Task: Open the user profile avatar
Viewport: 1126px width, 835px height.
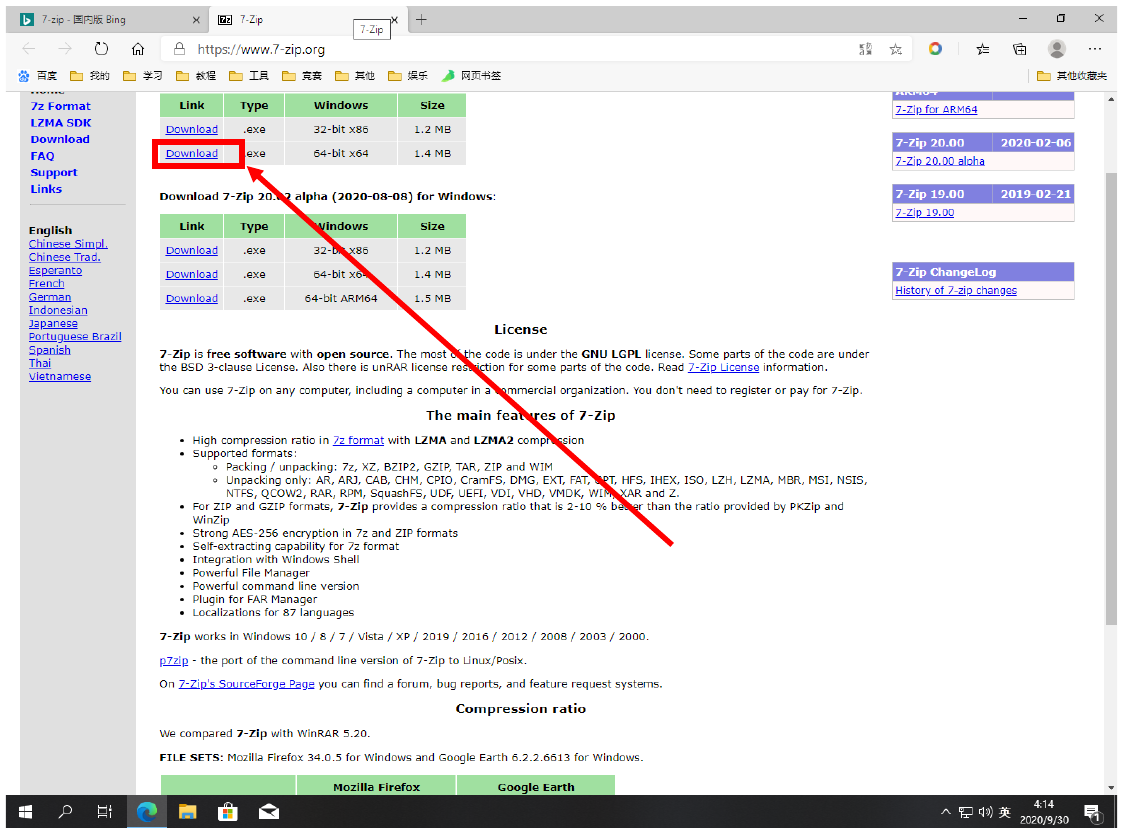Action: 1057,49
